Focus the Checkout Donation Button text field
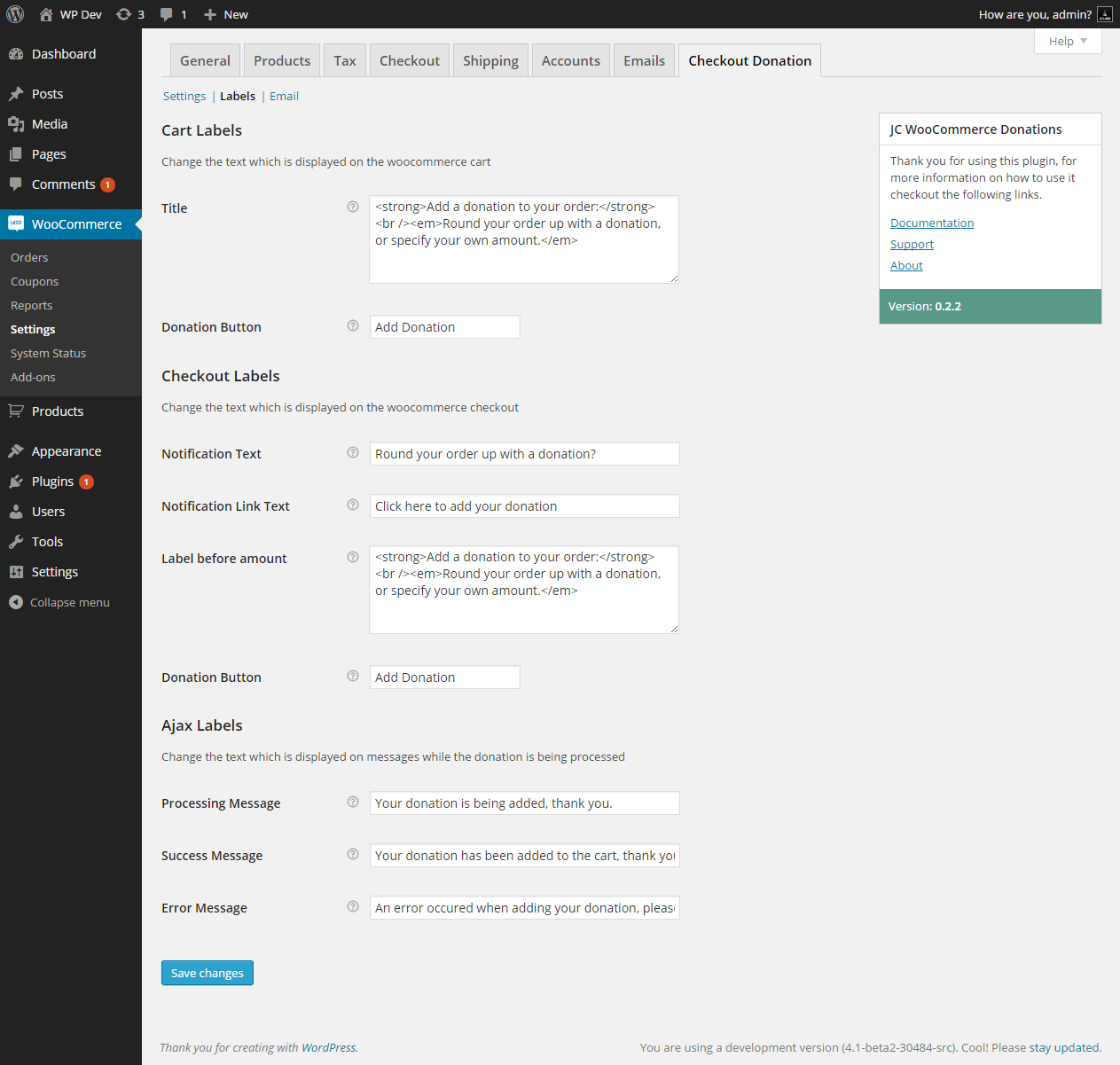 pos(444,677)
